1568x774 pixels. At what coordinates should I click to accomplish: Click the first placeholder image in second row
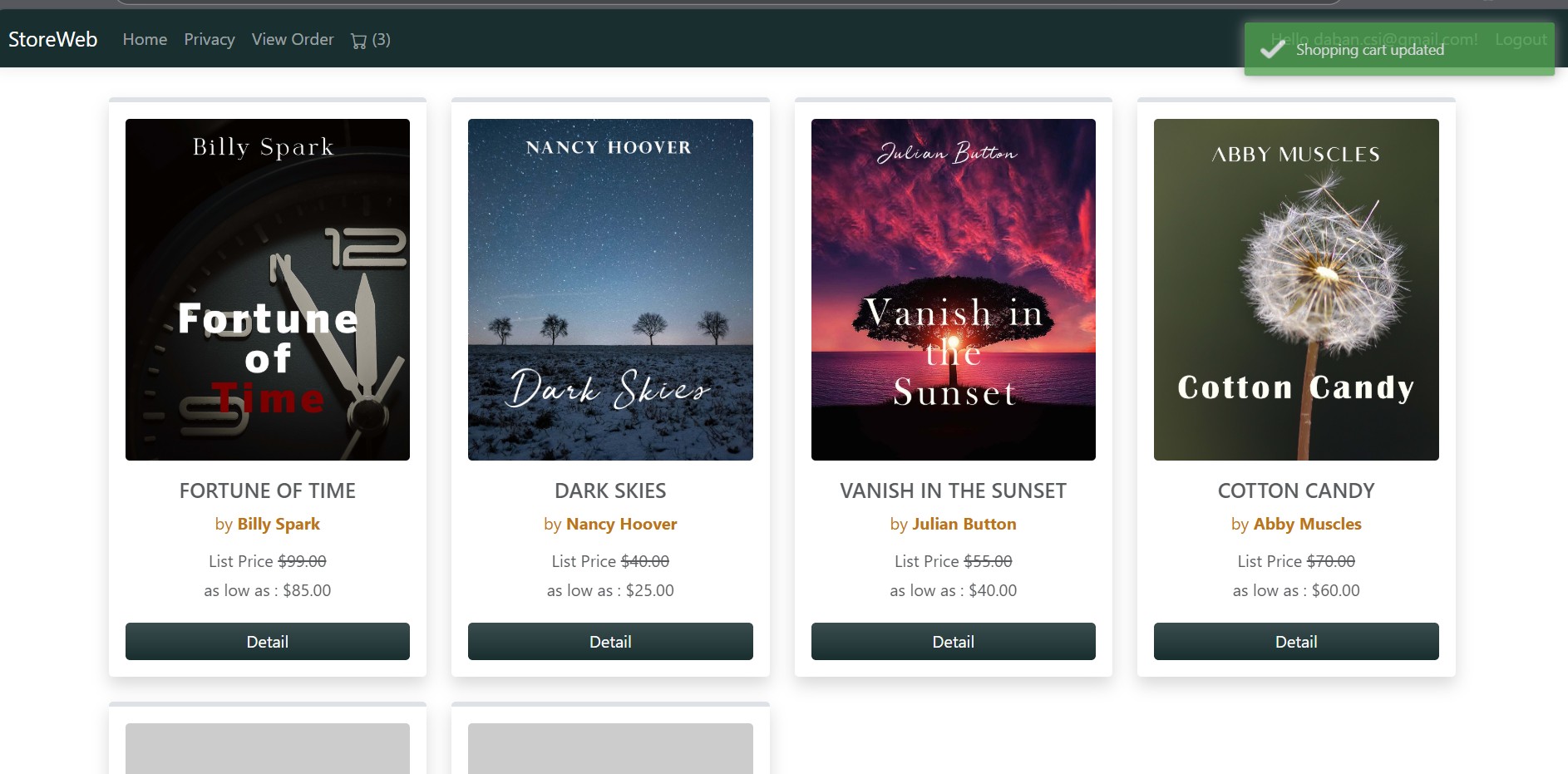(x=268, y=748)
